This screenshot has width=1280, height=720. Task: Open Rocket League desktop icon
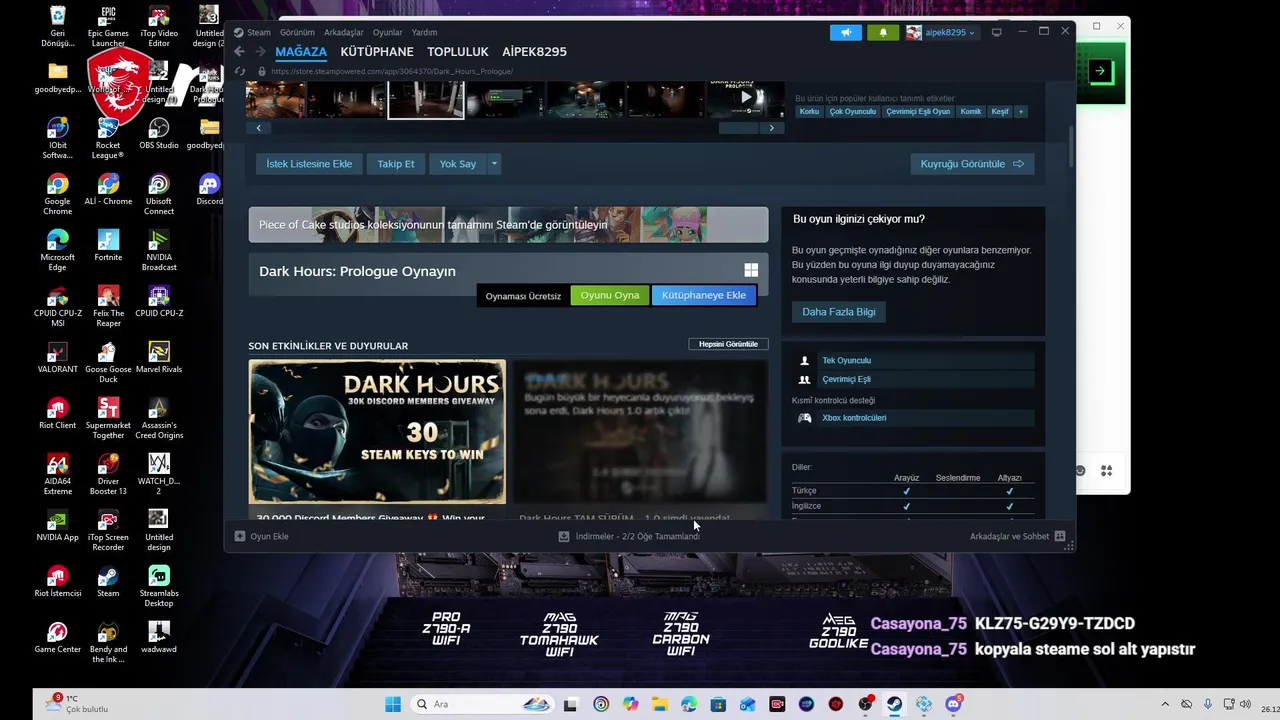point(108,138)
